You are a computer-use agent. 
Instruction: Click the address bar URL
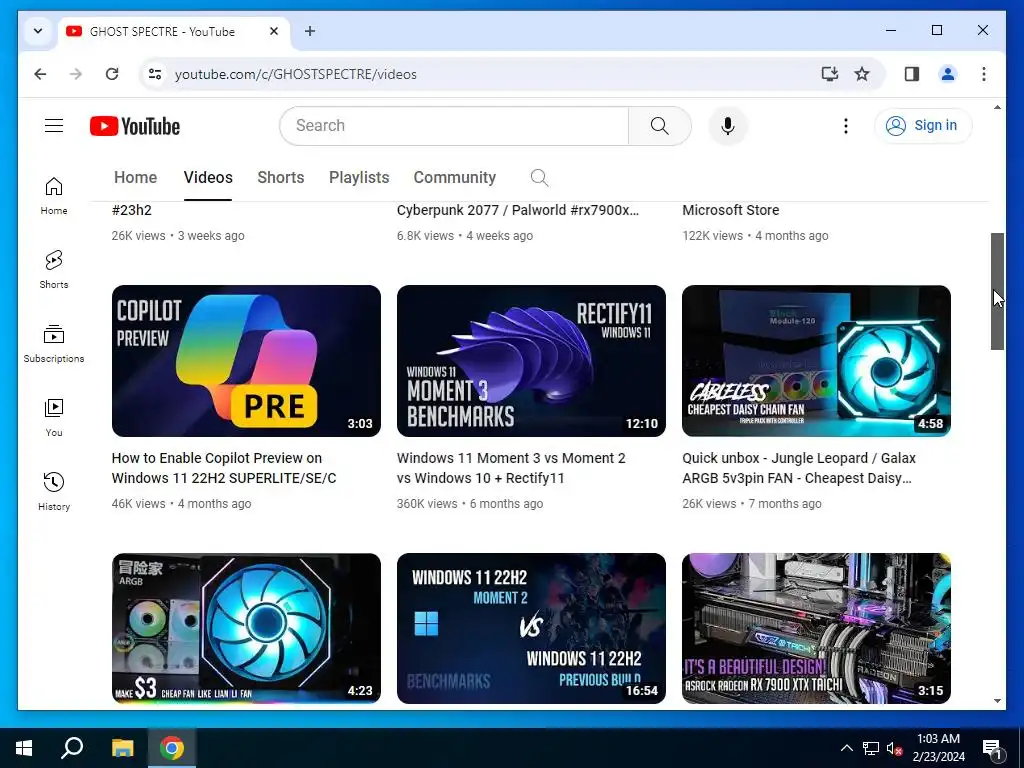[x=295, y=74]
